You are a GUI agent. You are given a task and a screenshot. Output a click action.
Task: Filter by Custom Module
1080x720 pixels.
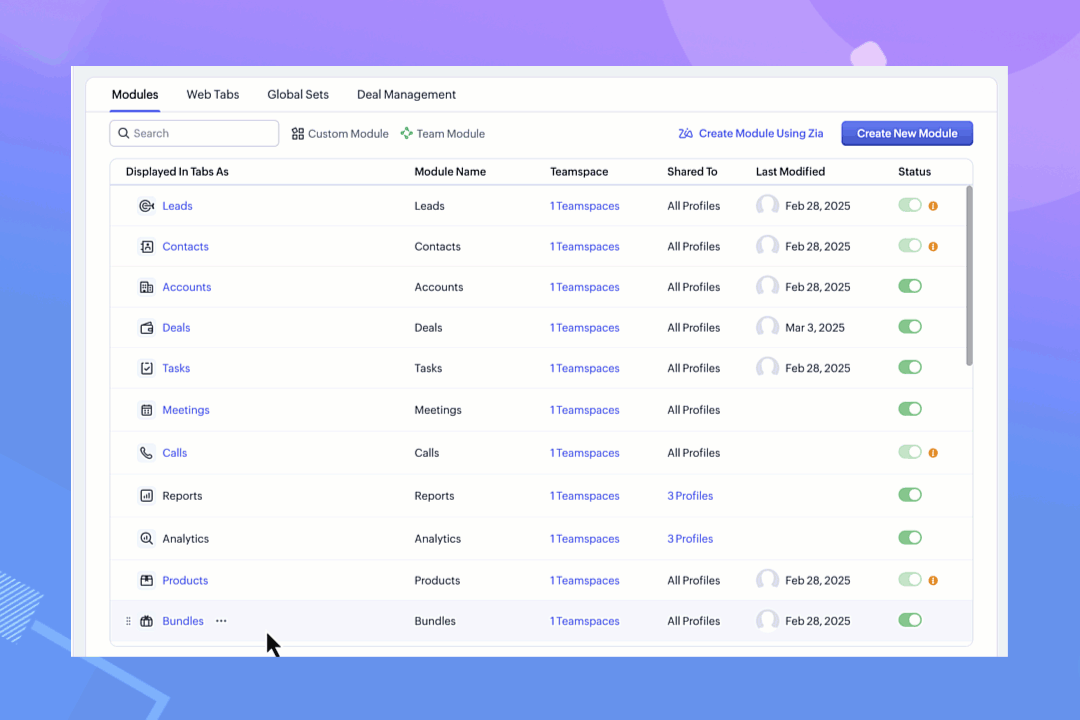pyautogui.click(x=340, y=134)
